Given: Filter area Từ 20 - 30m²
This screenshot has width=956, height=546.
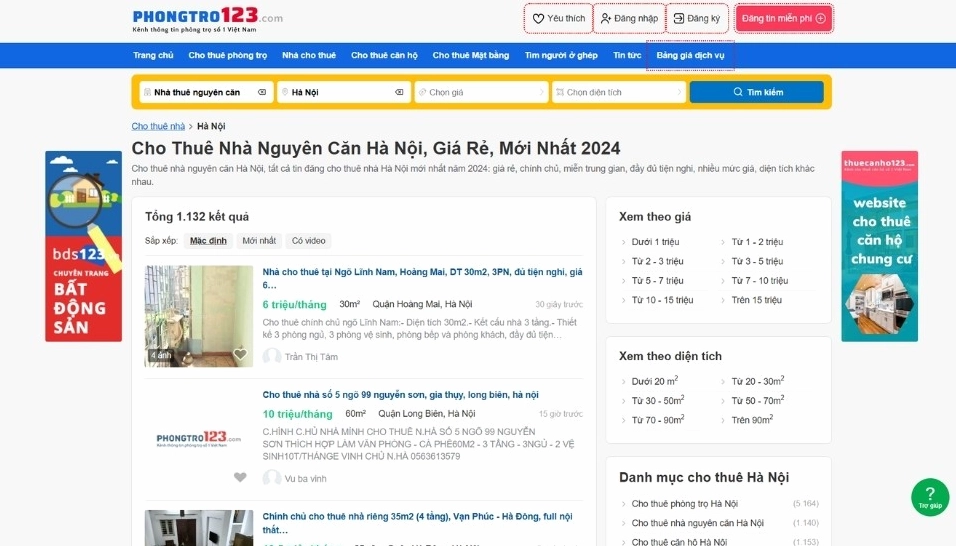Looking at the screenshot, I should (x=757, y=381).
